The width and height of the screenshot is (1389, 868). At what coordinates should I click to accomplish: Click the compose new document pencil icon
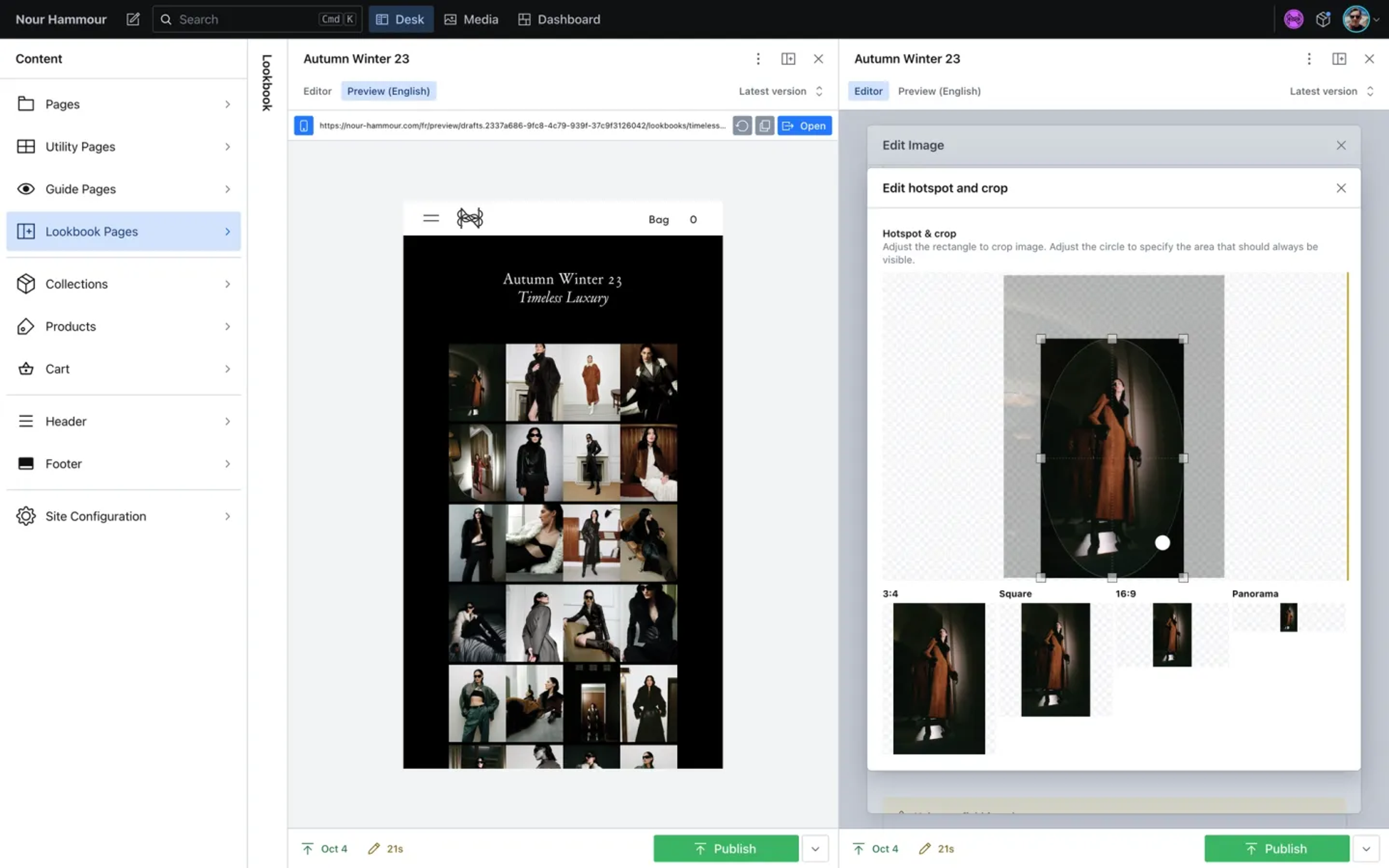point(133,20)
